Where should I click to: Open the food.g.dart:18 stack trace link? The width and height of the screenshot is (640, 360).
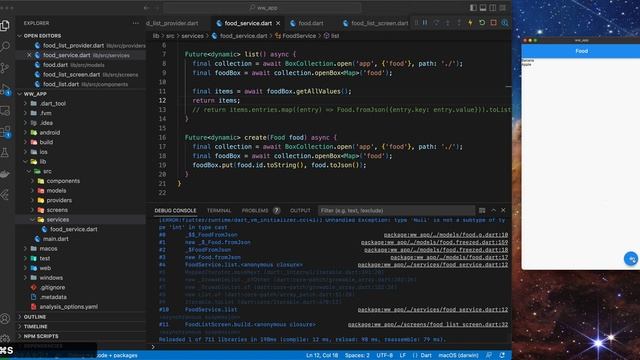446,235
